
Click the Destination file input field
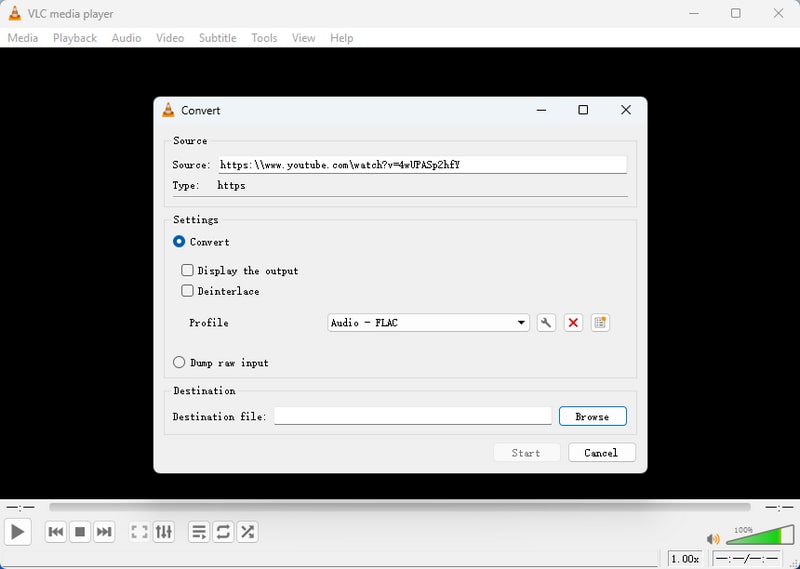[x=413, y=416]
